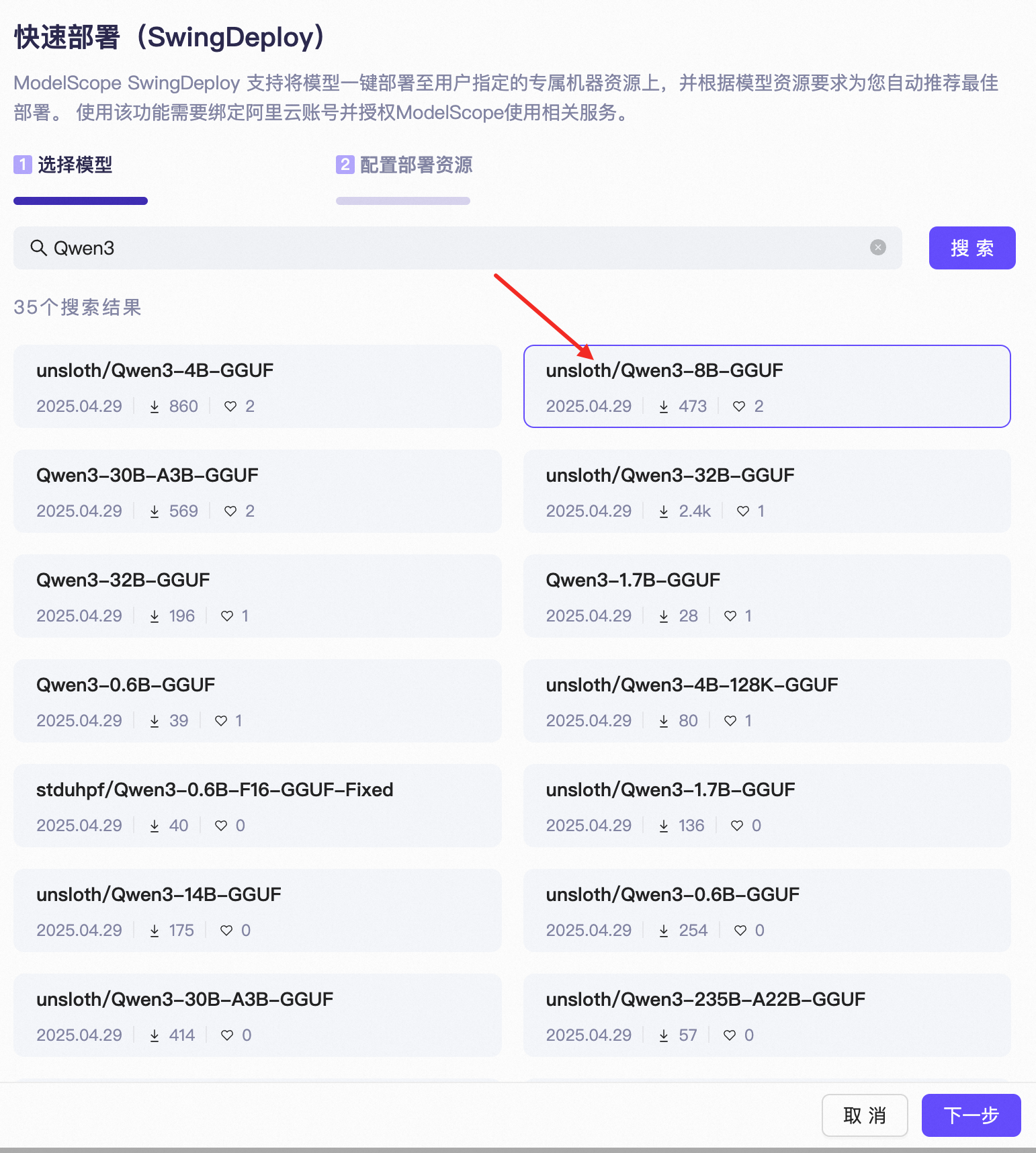Click heart icon on stduhpf/Qwen3-0.6B-F16-GGUF-Fixed card
This screenshot has width=1036, height=1153.
click(x=221, y=826)
